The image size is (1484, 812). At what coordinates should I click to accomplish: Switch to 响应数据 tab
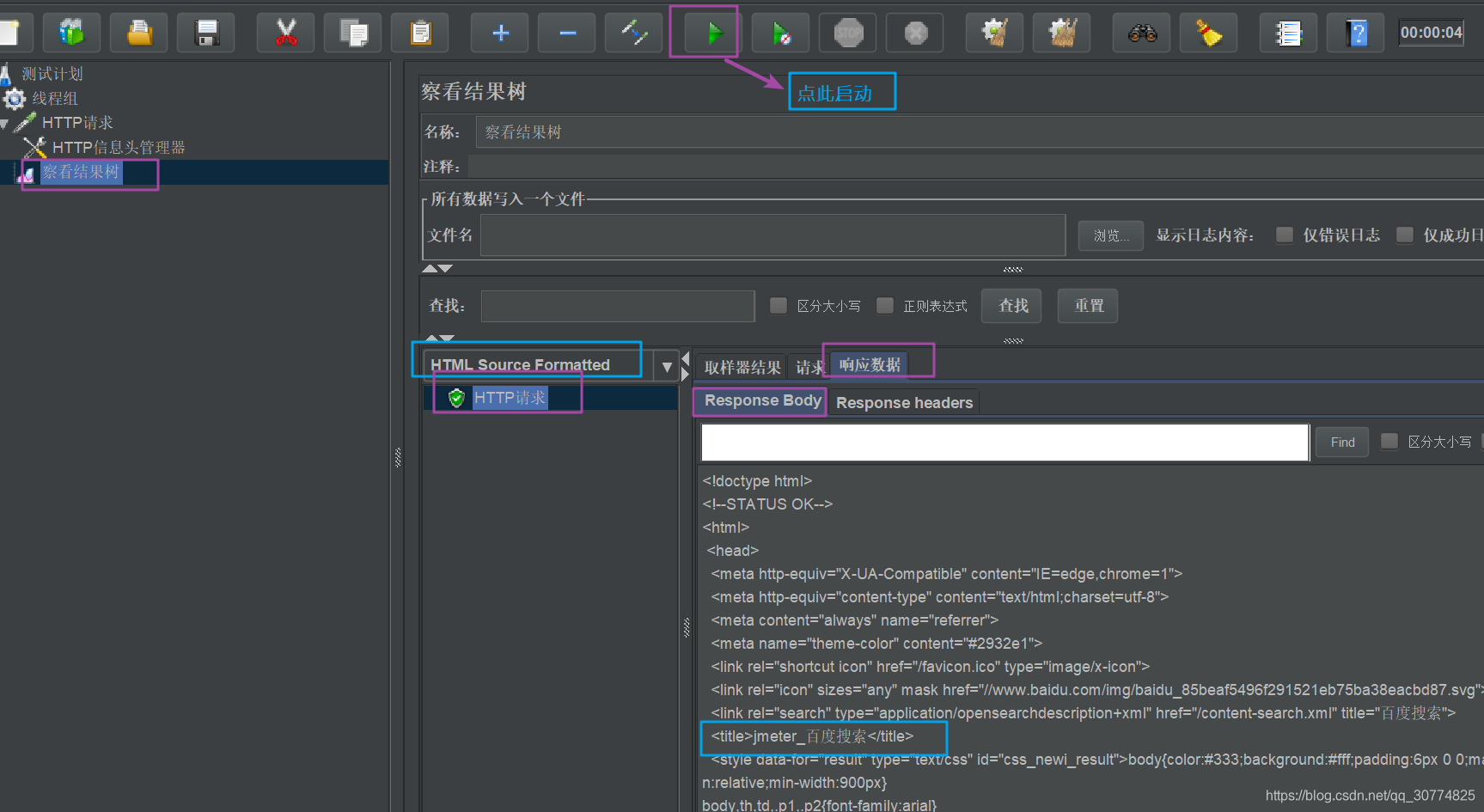[870, 365]
